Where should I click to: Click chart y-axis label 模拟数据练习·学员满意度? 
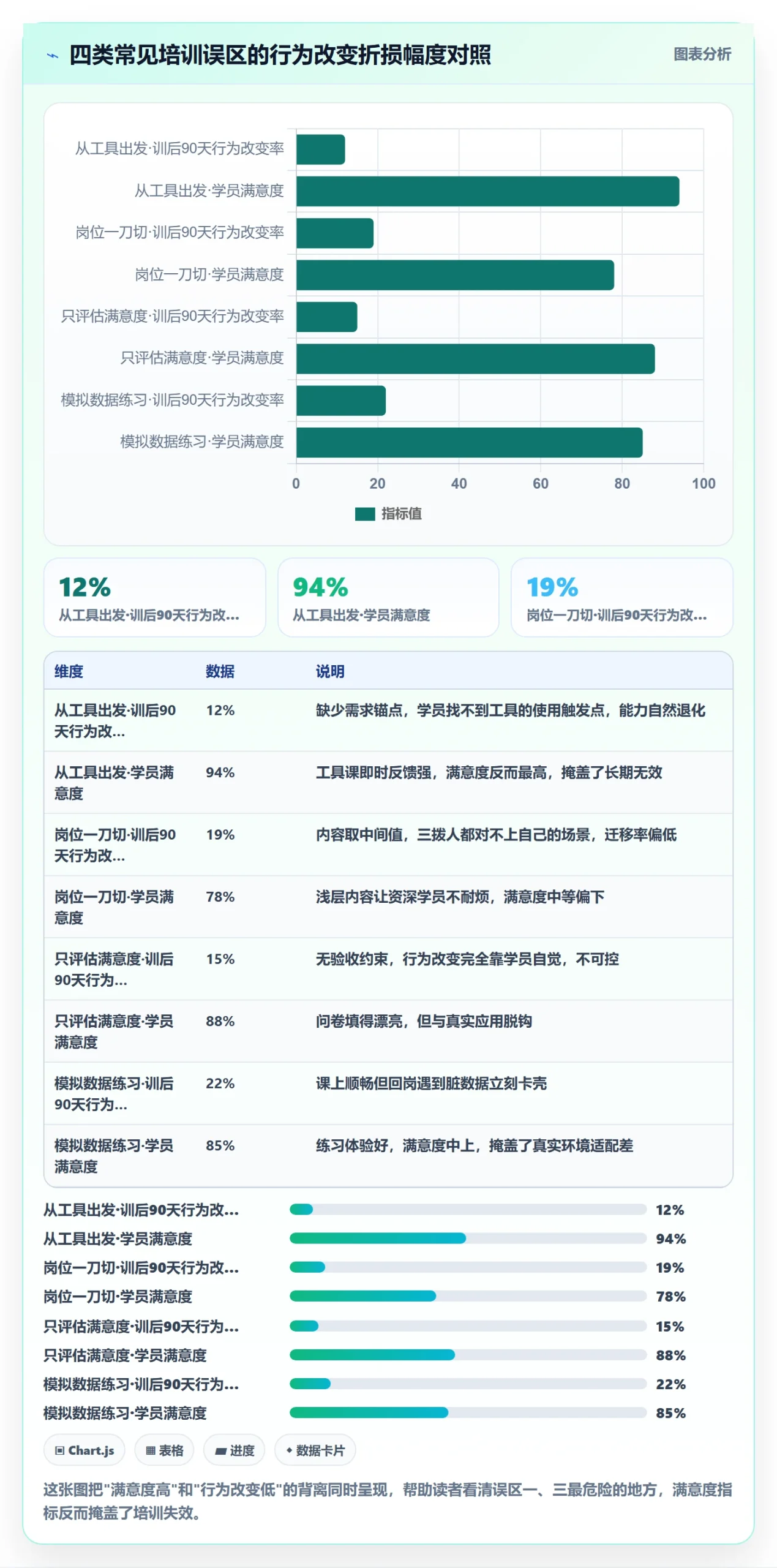pyautogui.click(x=202, y=442)
